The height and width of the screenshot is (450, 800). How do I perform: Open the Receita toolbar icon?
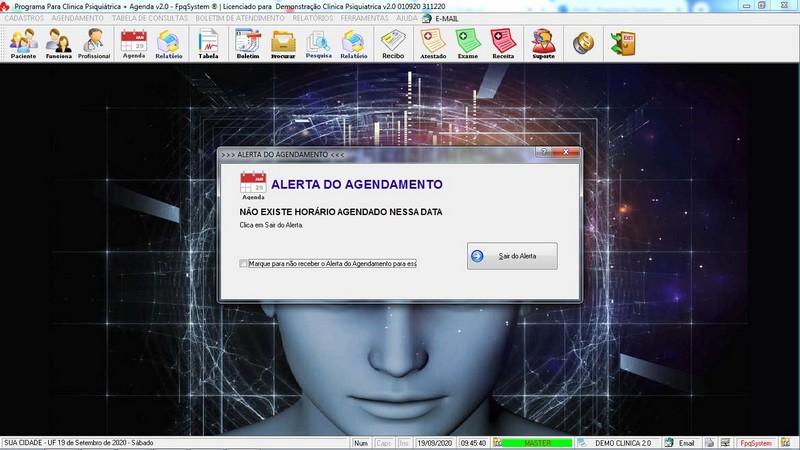pos(503,44)
